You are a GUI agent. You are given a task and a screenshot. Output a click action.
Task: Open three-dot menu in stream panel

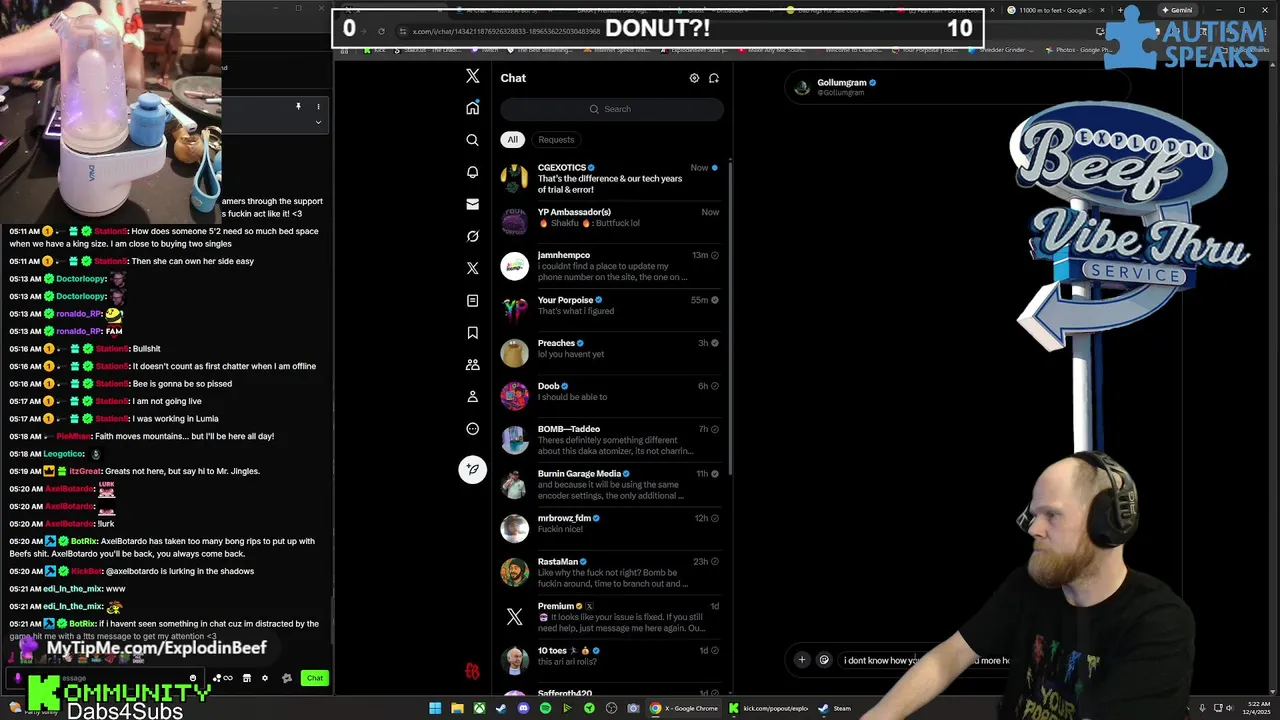(318, 106)
